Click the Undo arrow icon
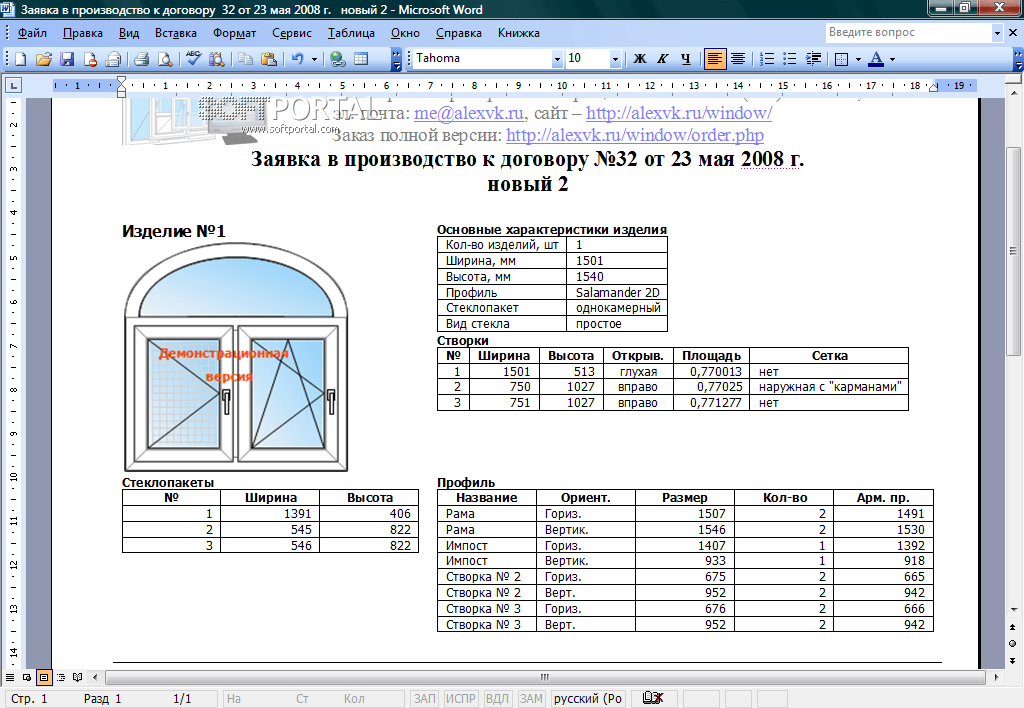1024x708 pixels. 297,59
